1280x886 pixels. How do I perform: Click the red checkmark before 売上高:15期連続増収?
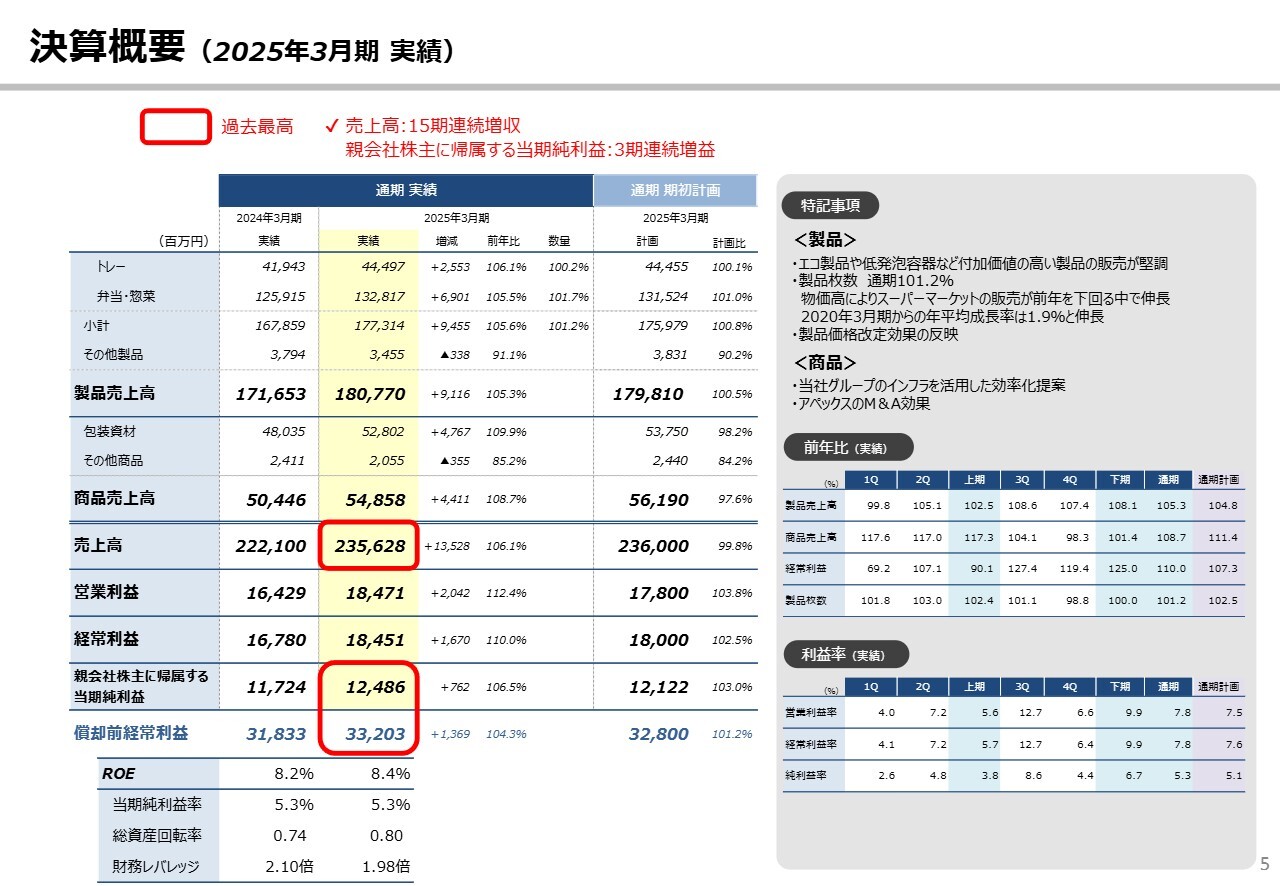pyautogui.click(x=332, y=127)
